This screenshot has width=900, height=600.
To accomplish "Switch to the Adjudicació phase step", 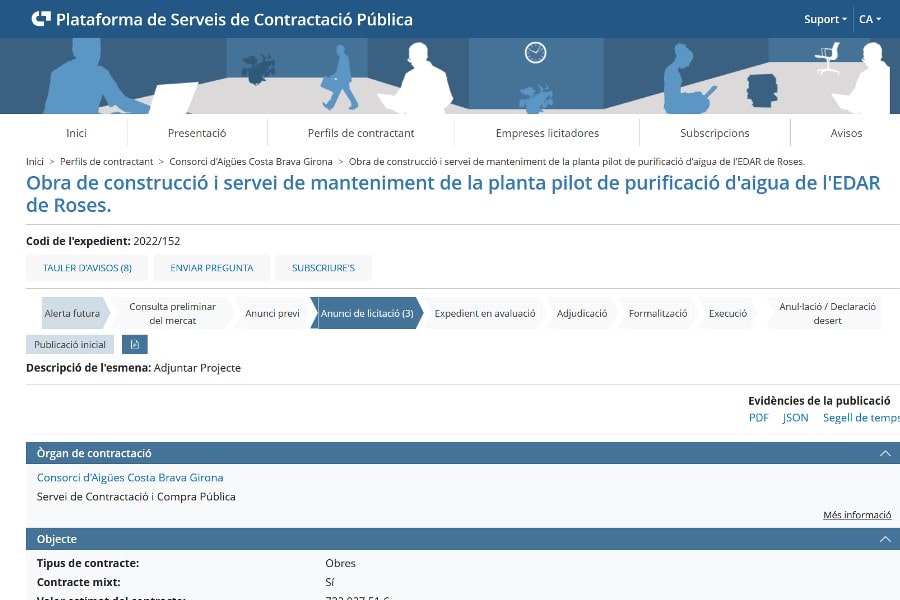I will tap(582, 313).
